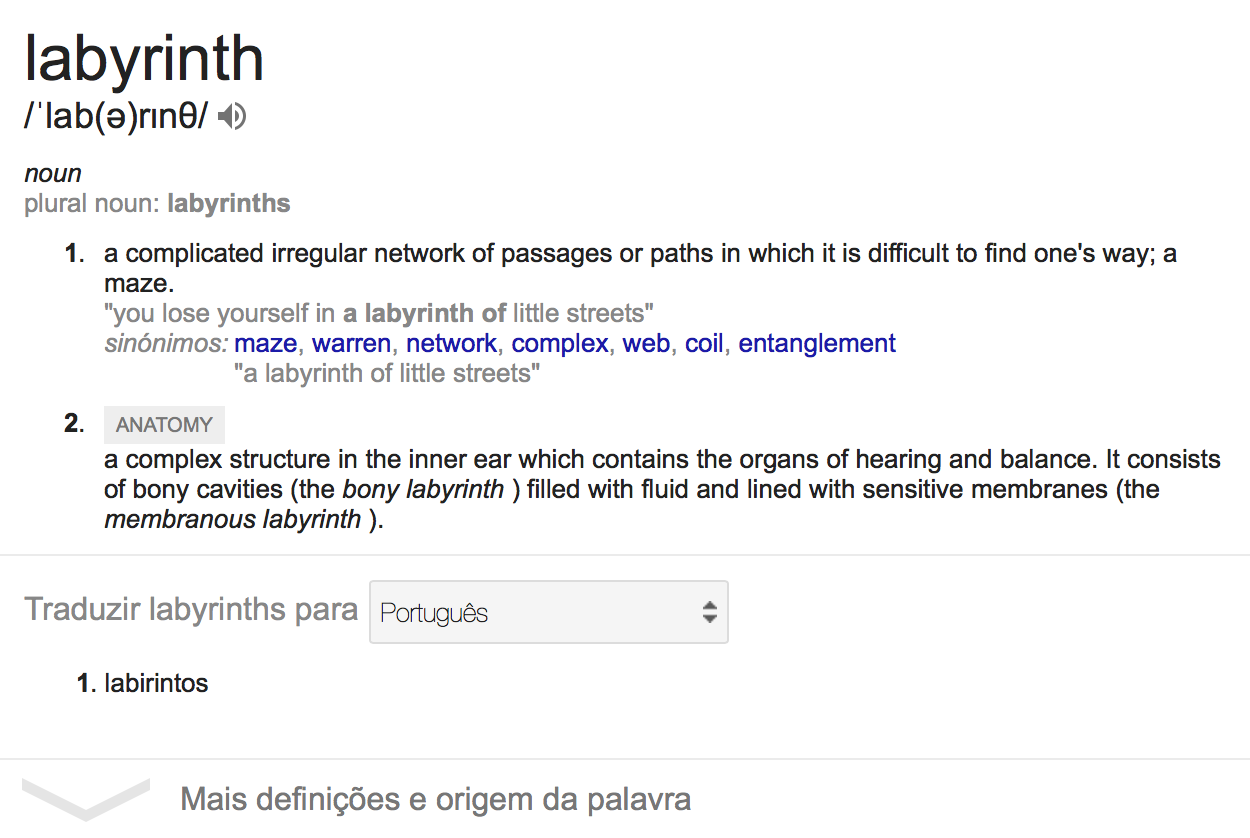Viewport: 1250px width, 838px height.
Task: Open the 'maze' synonym link
Action: coord(265,344)
